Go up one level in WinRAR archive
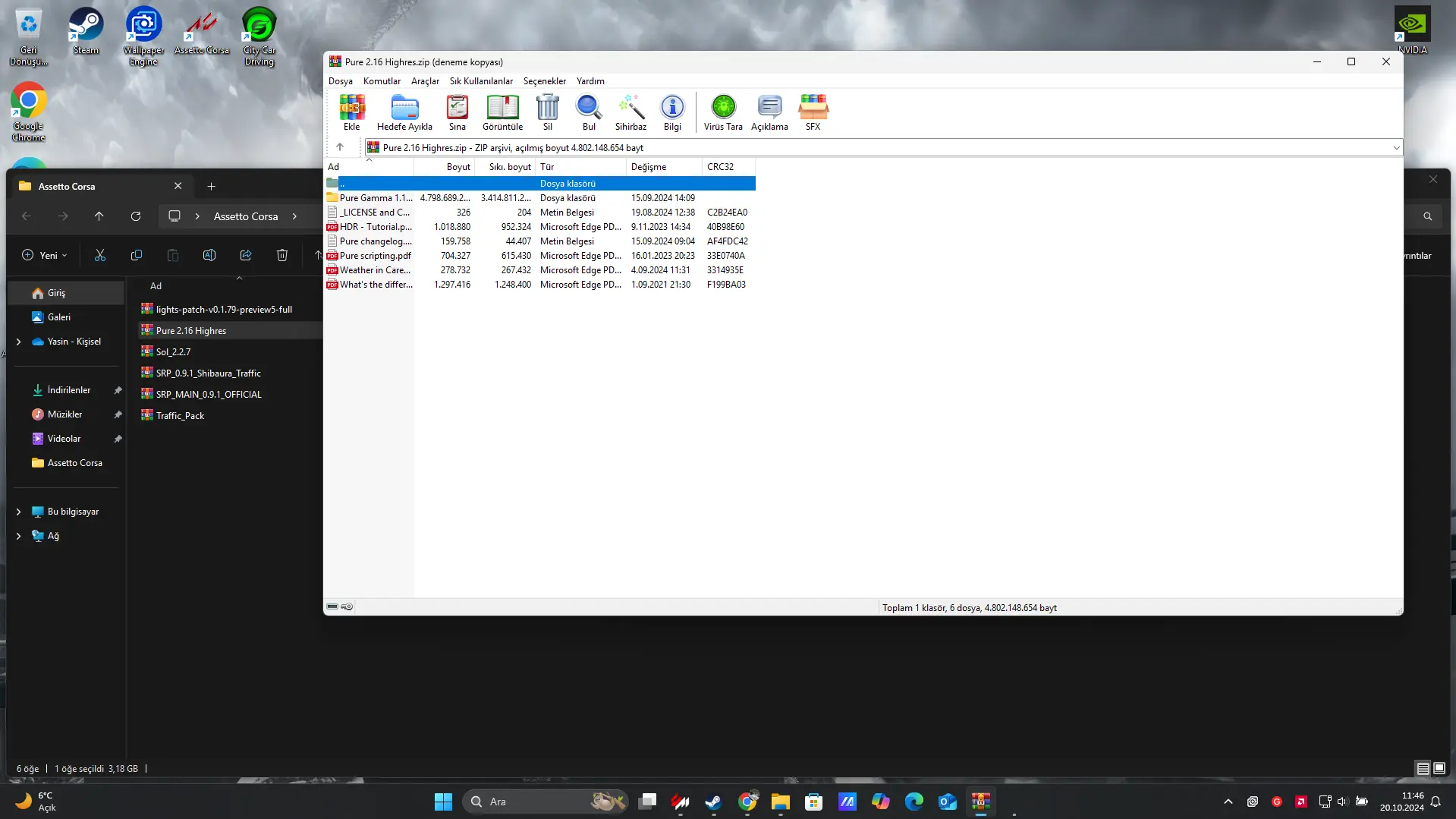Viewport: 1456px width, 819px height. point(340,147)
